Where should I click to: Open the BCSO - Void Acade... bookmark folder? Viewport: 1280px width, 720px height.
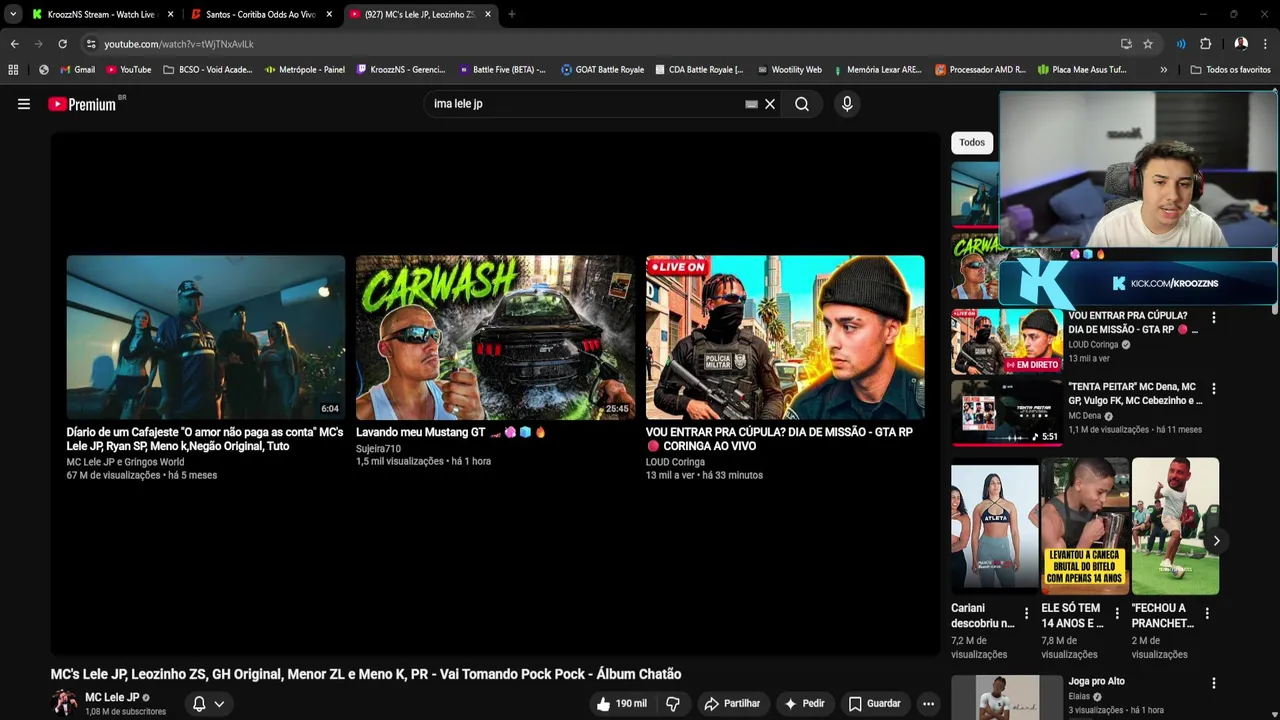(208, 70)
